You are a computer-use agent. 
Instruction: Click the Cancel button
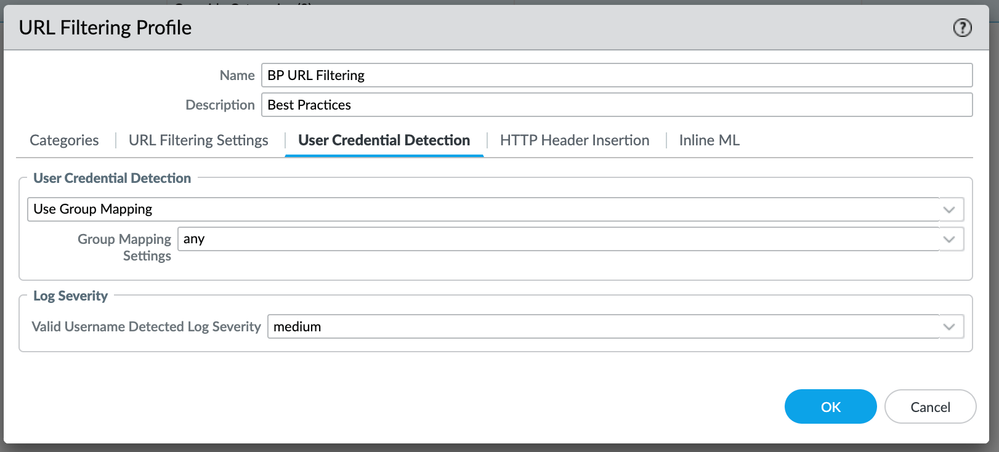pyautogui.click(x=930, y=407)
